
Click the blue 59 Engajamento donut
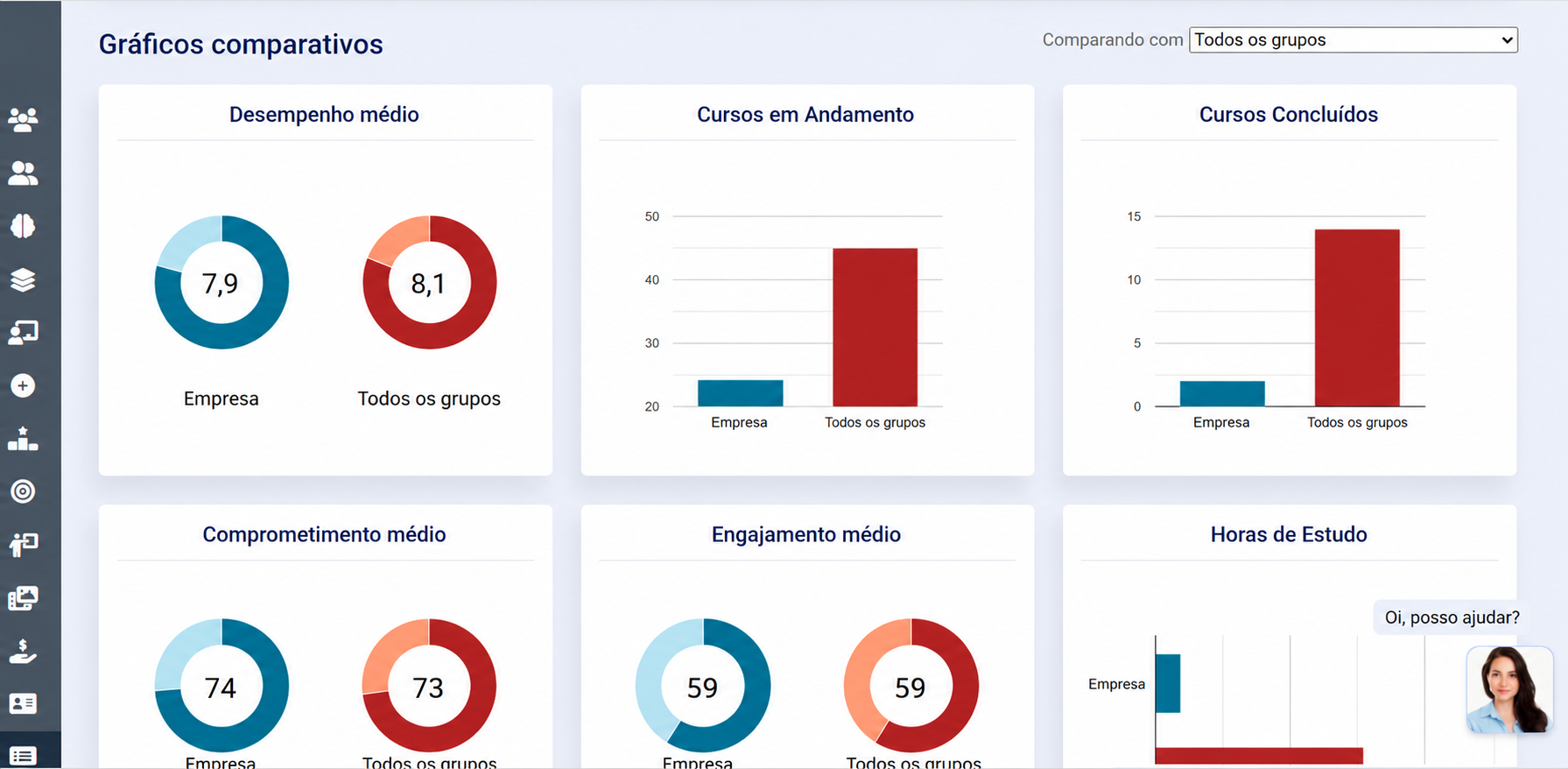click(x=703, y=685)
